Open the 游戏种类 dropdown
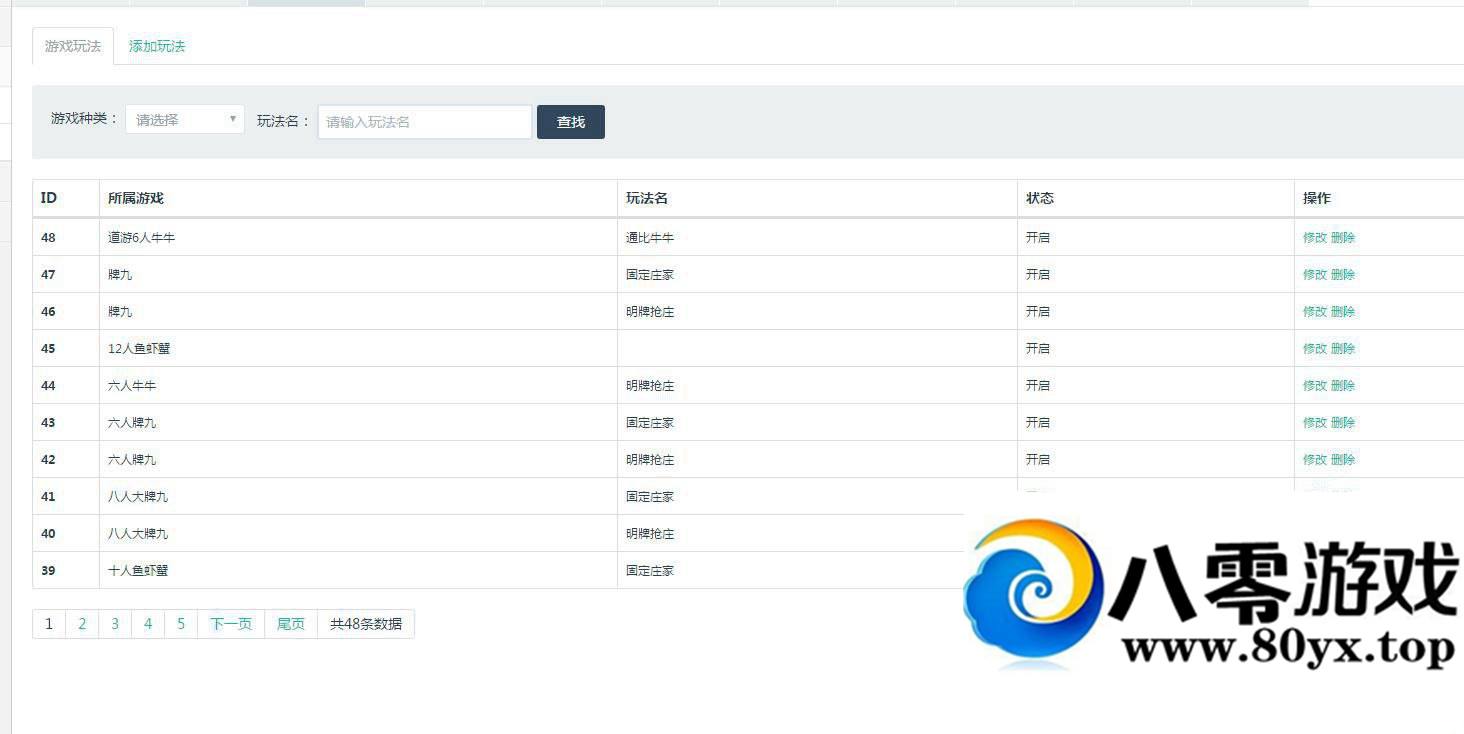1464x734 pixels. (x=185, y=120)
